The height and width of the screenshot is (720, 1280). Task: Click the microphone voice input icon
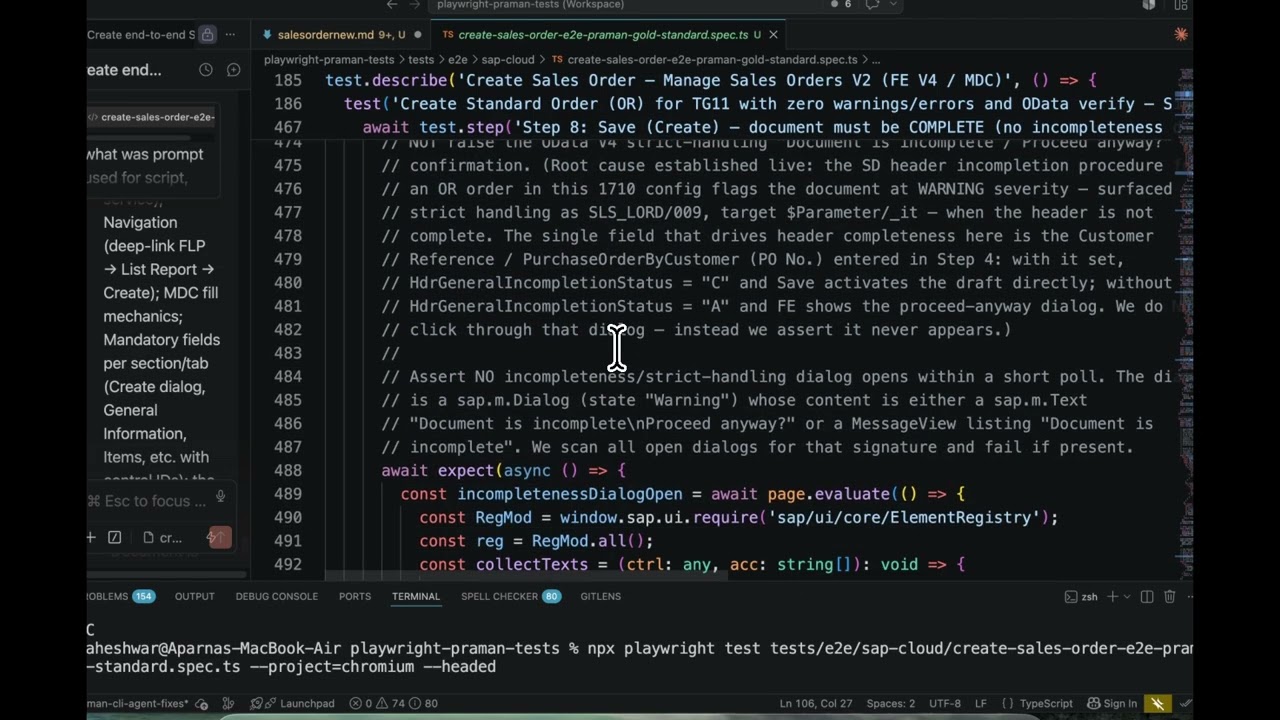(x=220, y=497)
